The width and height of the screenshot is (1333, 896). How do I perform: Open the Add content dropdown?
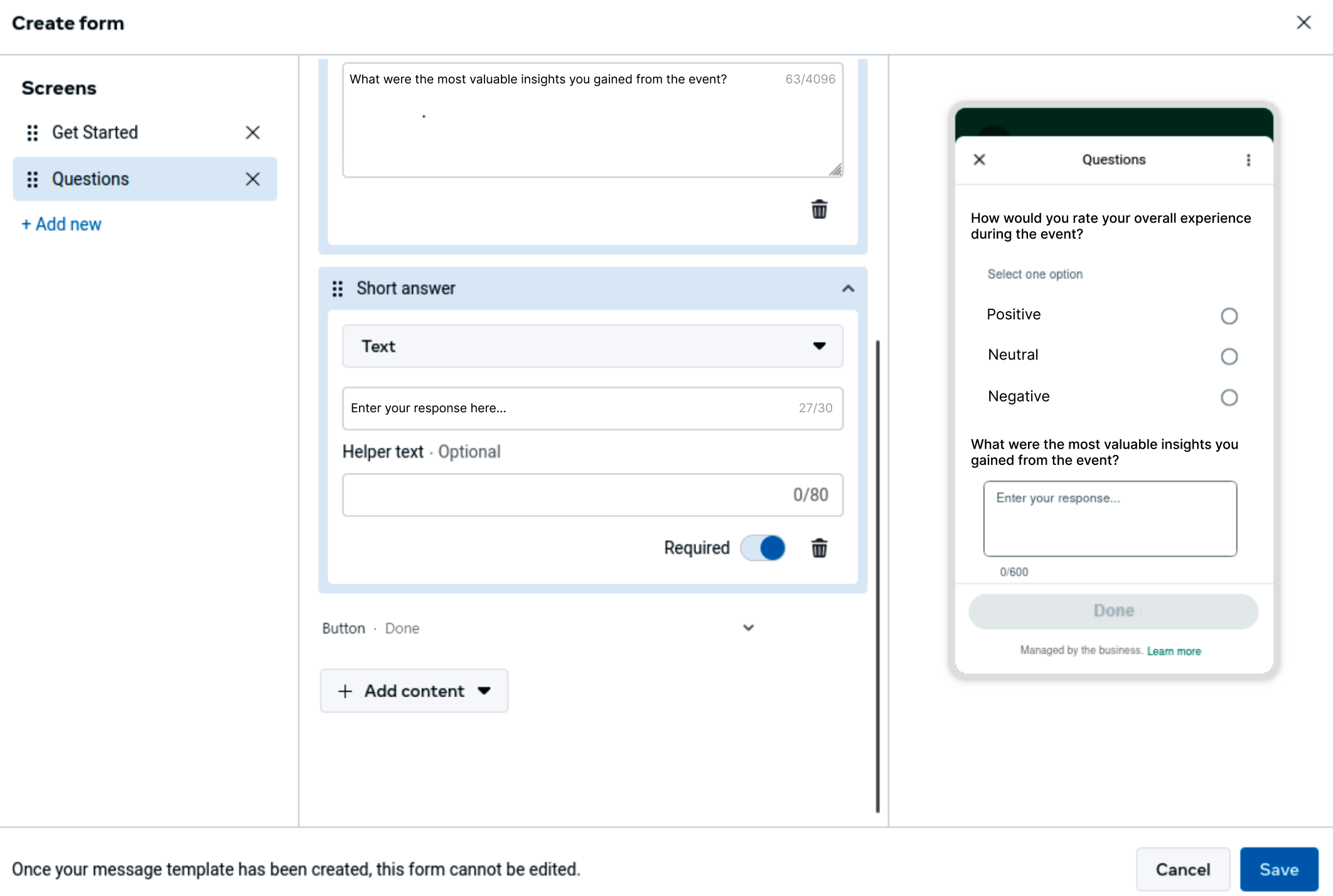coord(414,691)
